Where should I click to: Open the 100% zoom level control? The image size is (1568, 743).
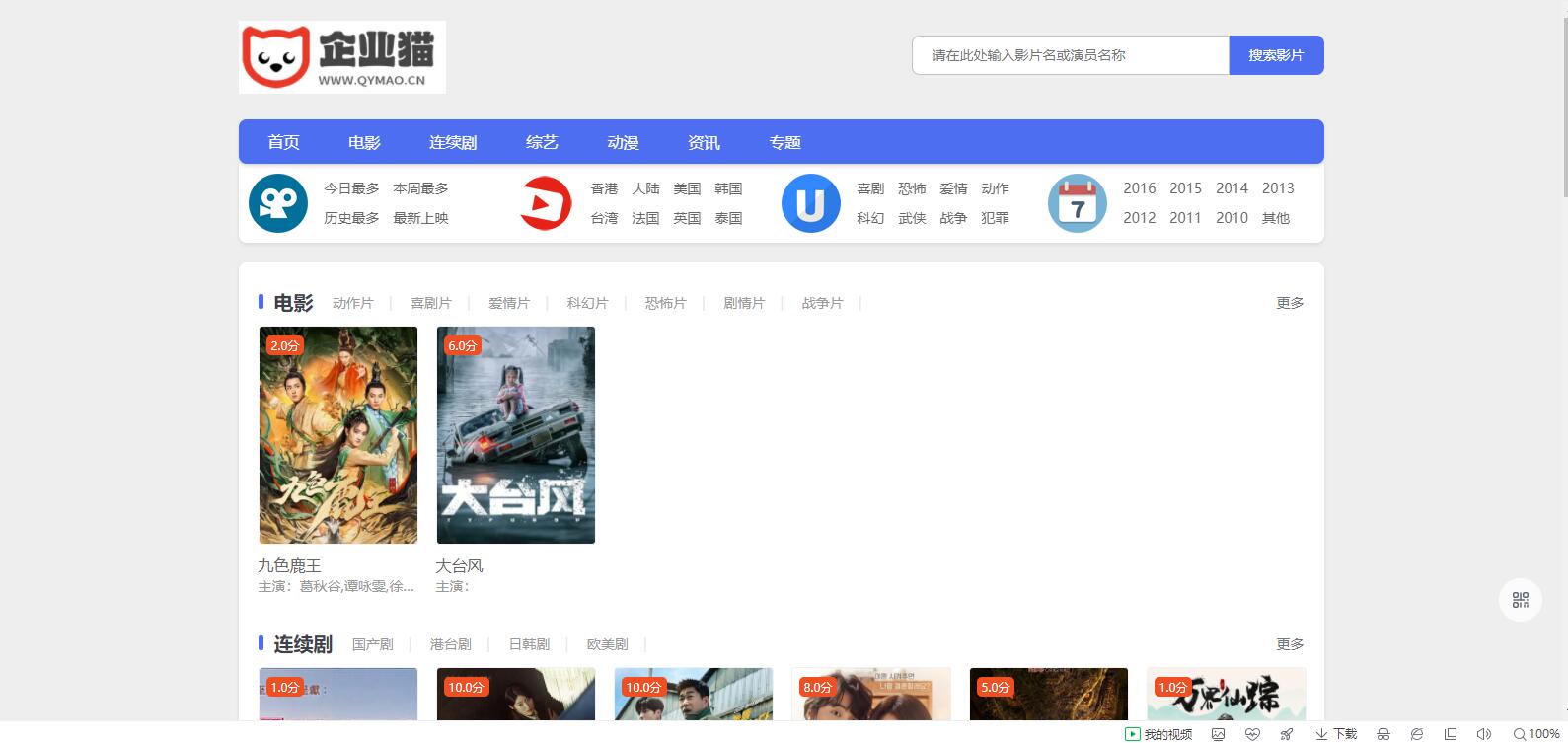click(x=1536, y=734)
